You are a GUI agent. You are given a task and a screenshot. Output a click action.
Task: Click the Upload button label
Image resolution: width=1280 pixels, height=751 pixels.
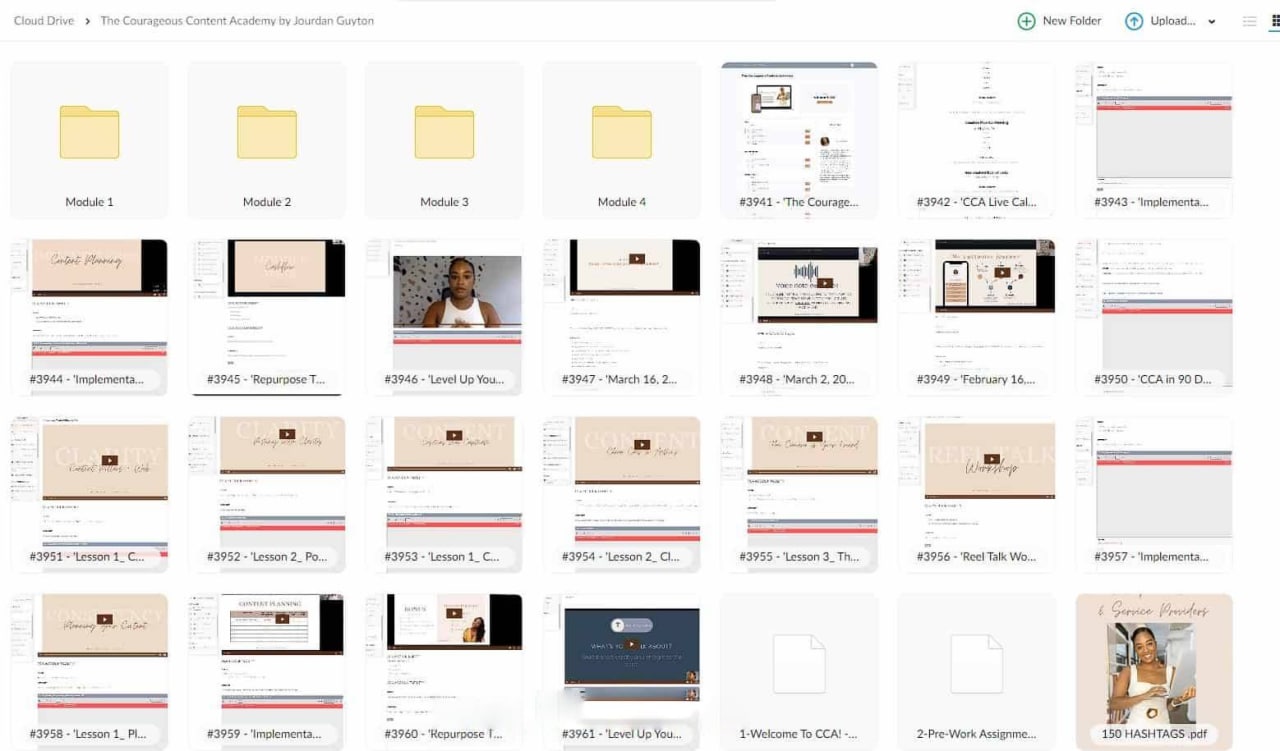click(1172, 20)
